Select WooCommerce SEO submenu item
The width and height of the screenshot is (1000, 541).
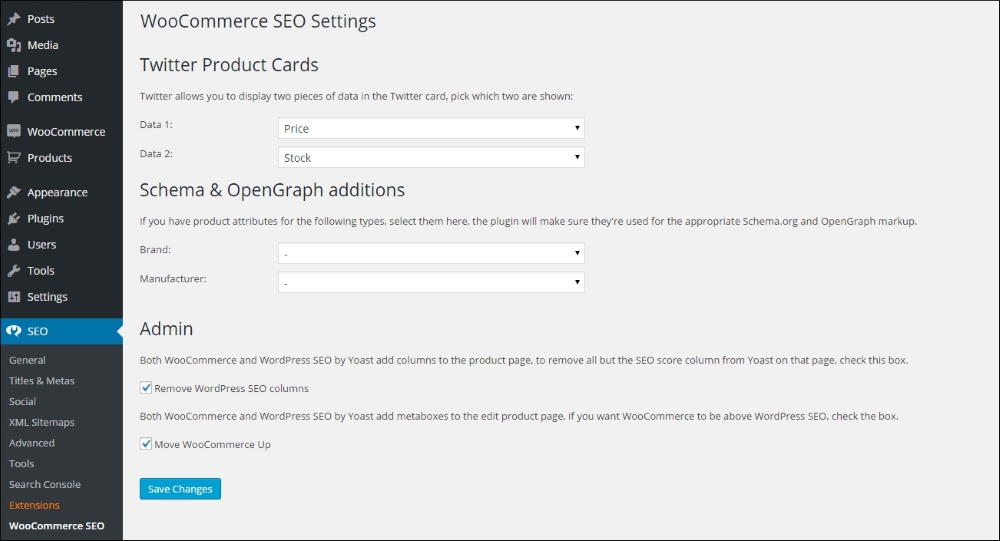(57, 526)
